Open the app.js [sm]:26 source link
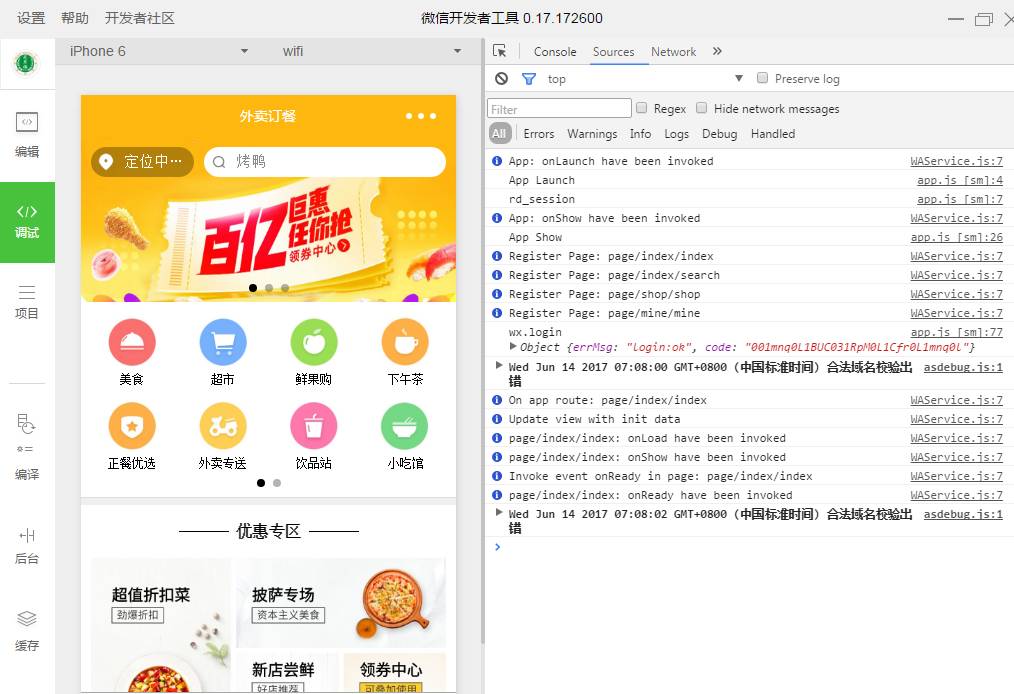 pos(956,237)
